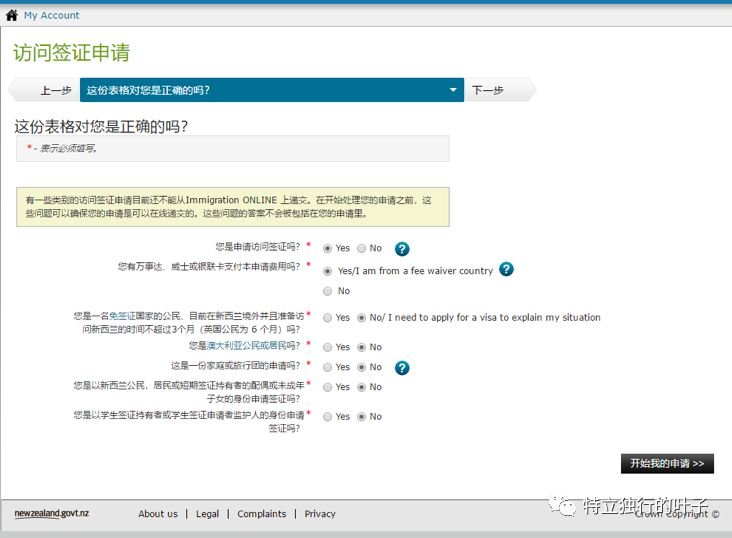Open the Privacy footer link
Image resolution: width=732 pixels, height=538 pixels.
pyautogui.click(x=320, y=514)
